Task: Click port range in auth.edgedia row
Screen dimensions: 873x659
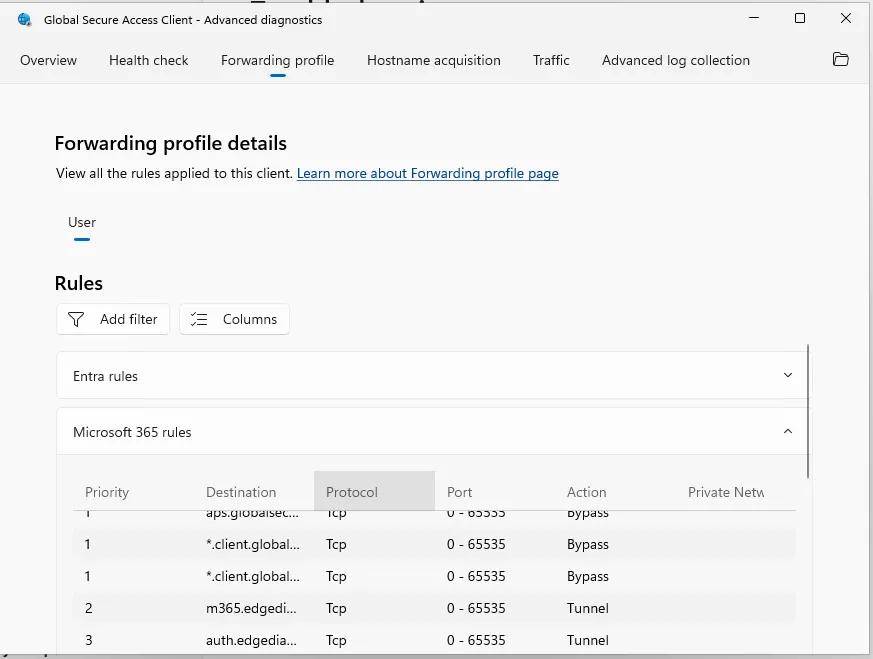Action: [x=476, y=640]
